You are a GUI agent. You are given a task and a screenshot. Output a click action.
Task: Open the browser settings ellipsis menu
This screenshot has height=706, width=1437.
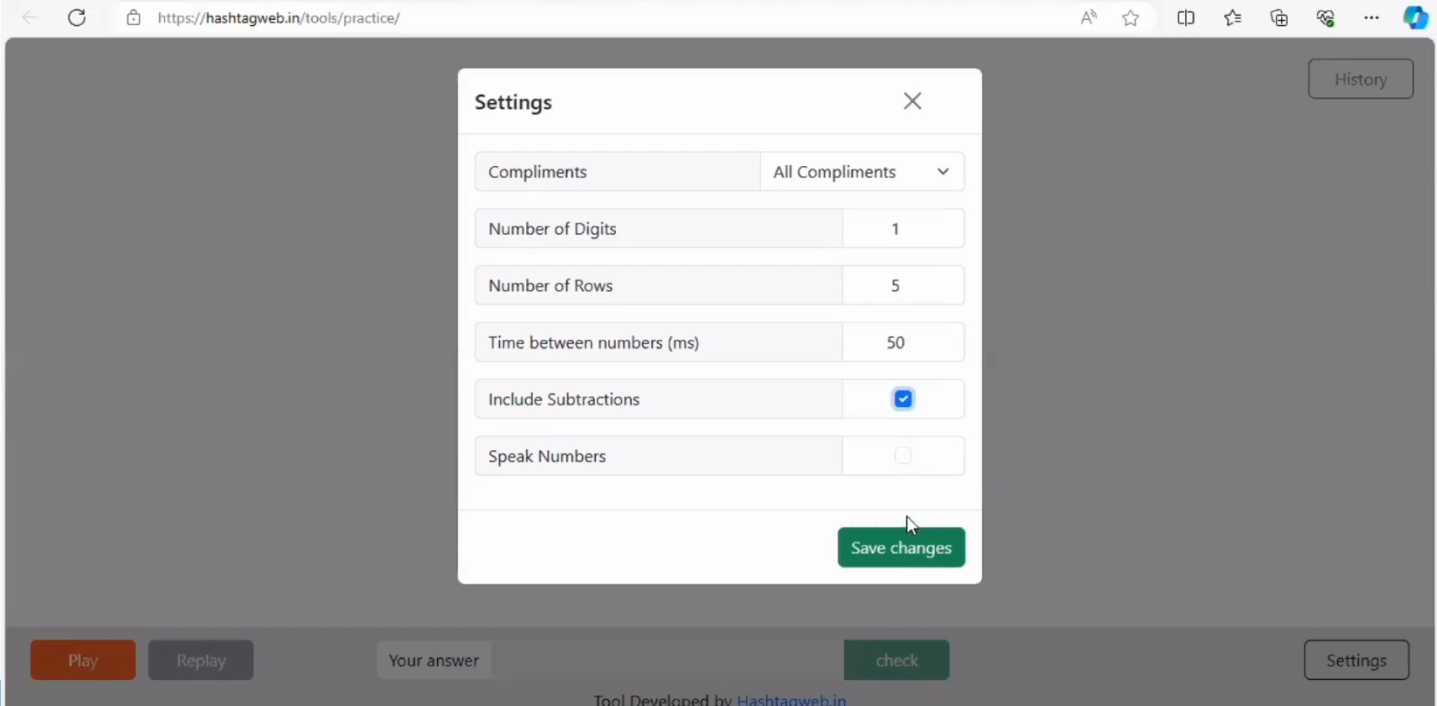click(x=1371, y=17)
